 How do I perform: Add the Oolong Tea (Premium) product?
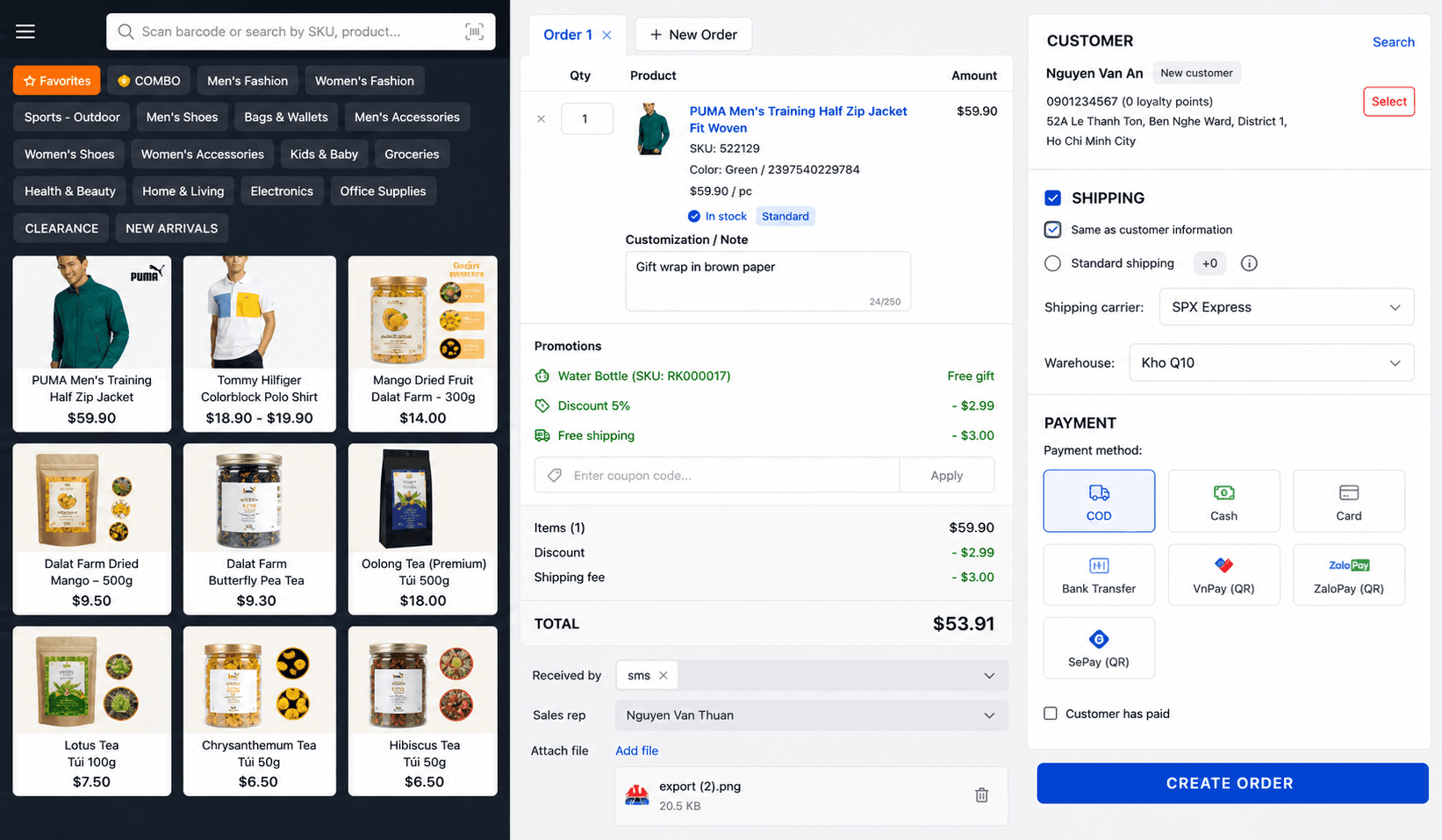pyautogui.click(x=423, y=528)
